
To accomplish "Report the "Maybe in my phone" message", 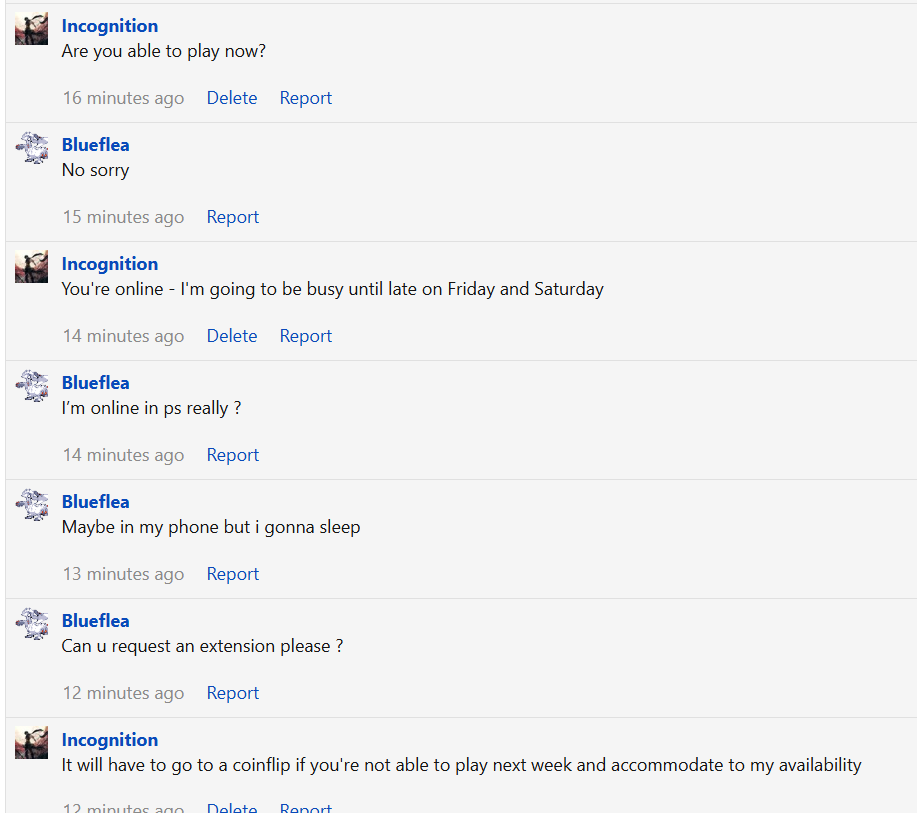I will tap(232, 574).
